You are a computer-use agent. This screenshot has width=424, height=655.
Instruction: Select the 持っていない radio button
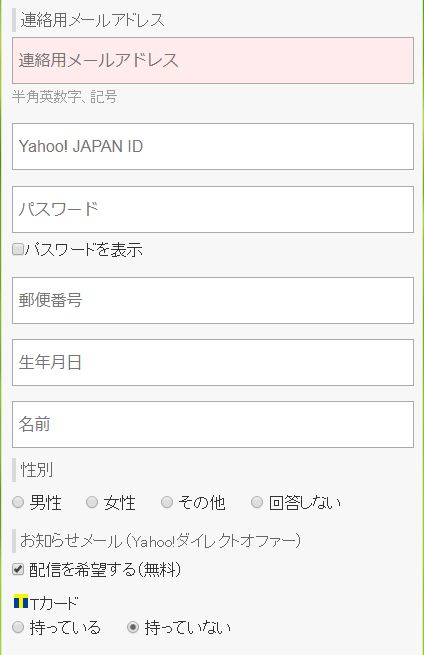pyautogui.click(x=133, y=627)
